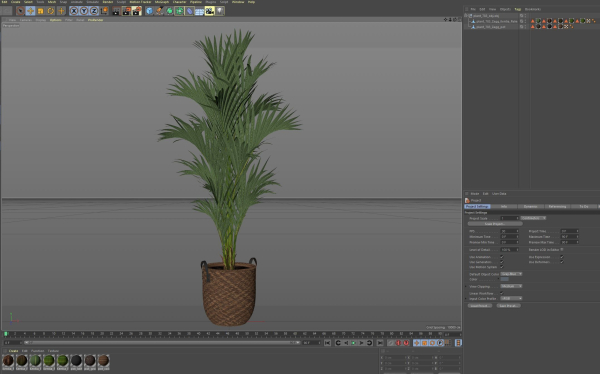Open the View Clipping dropdown
The height and width of the screenshot is (374, 600).
(511, 286)
